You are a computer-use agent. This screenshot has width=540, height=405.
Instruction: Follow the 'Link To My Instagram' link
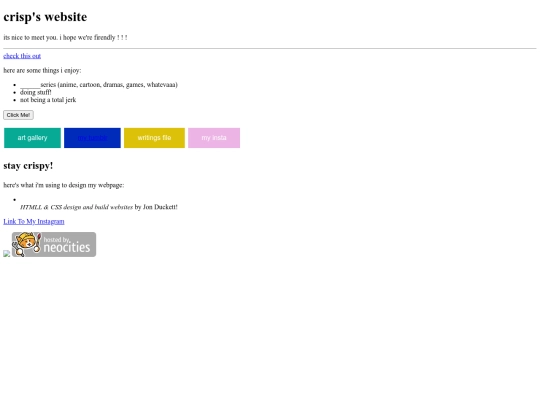coord(34,221)
